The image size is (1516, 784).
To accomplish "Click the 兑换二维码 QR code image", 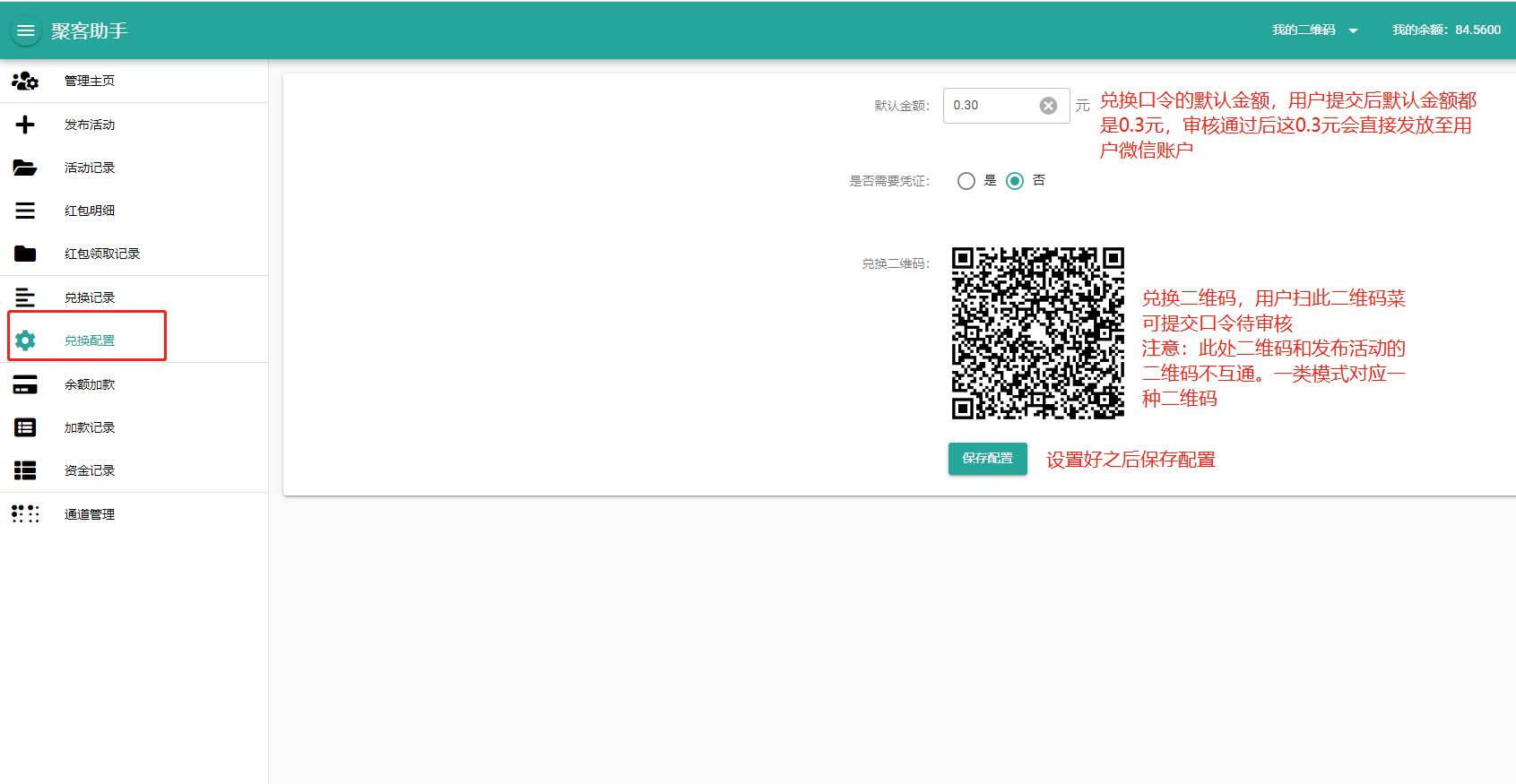I will click(x=1038, y=333).
